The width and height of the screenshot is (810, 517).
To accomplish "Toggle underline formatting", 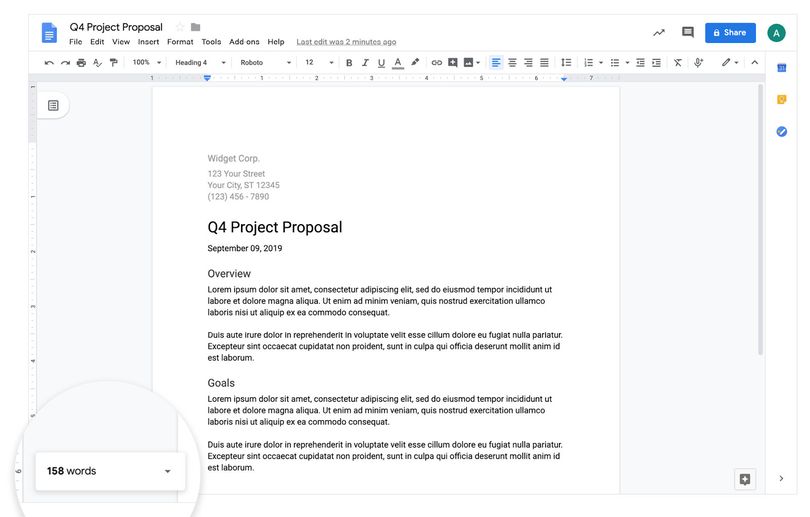I will tap(381, 63).
